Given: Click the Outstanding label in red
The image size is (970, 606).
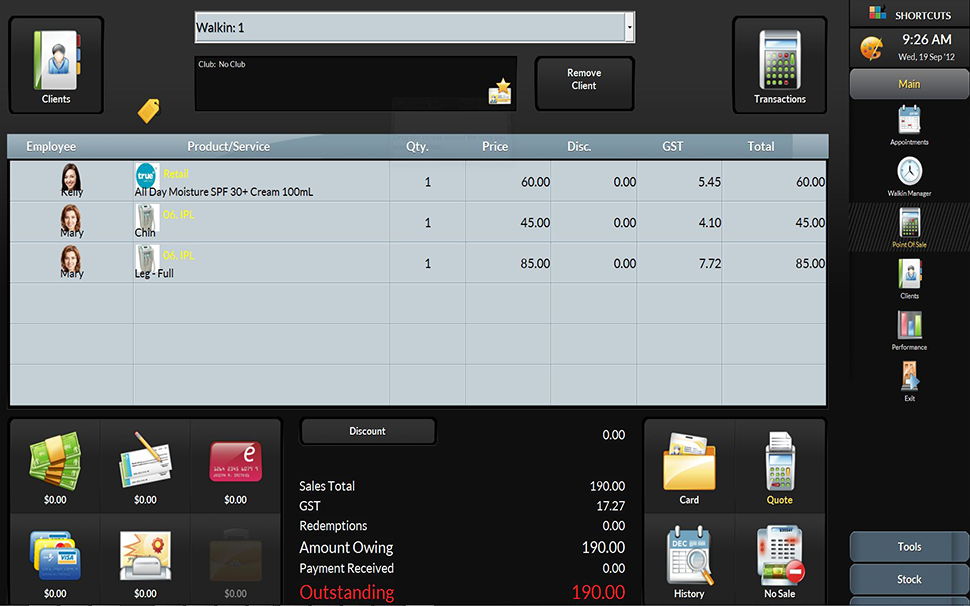Looking at the screenshot, I should [347, 592].
